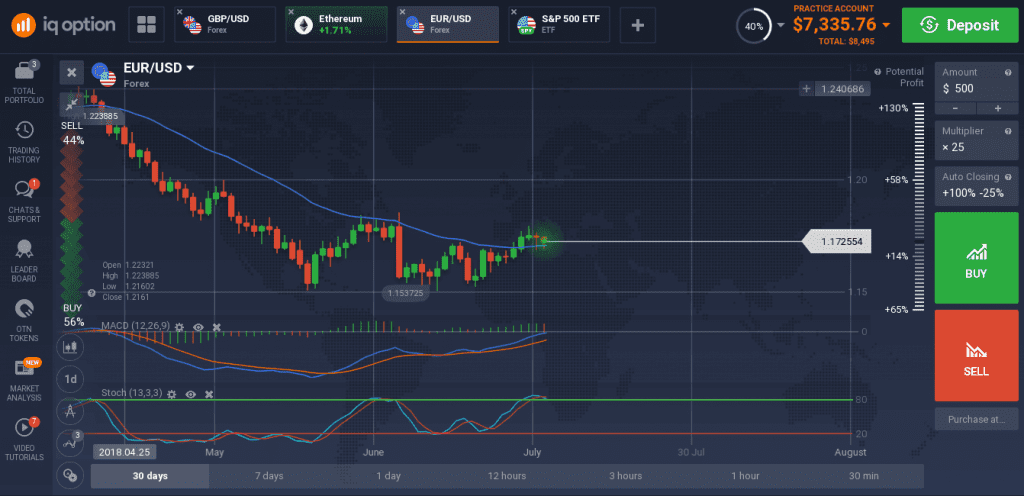This screenshot has height=496, width=1024.
Task: Open the 1d candle interval button
Action: coord(71,379)
